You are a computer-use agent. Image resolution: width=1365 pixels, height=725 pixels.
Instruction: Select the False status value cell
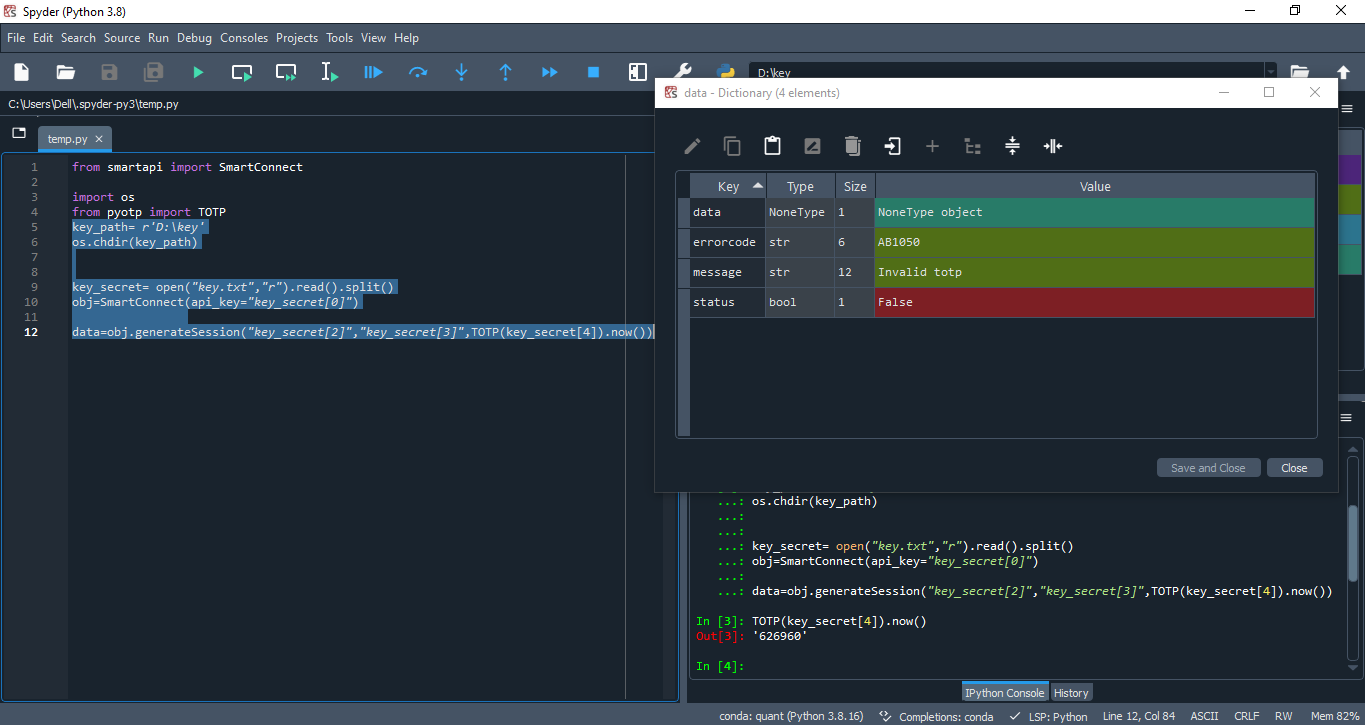pyautogui.click(x=1095, y=302)
